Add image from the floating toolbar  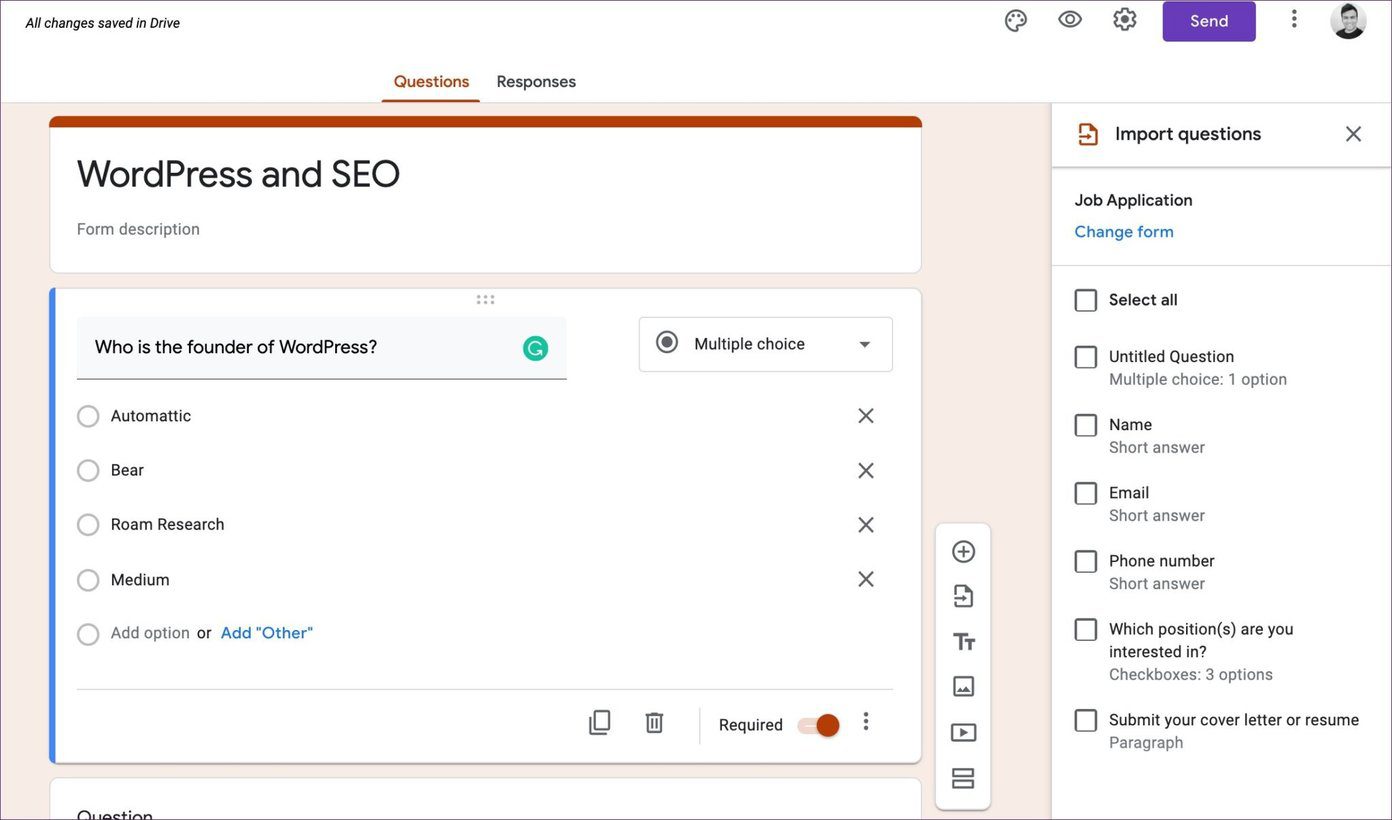pyautogui.click(x=963, y=687)
